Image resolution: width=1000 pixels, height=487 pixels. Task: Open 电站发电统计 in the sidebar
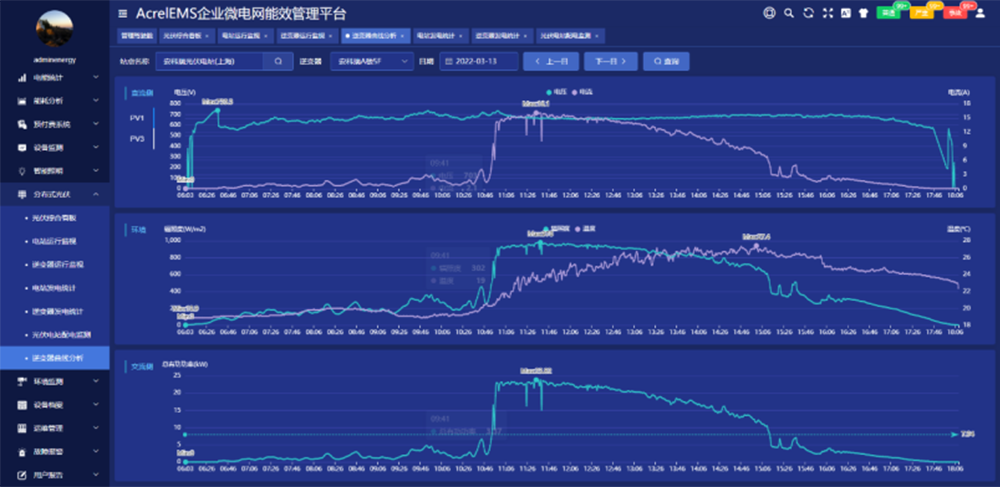coord(56,287)
